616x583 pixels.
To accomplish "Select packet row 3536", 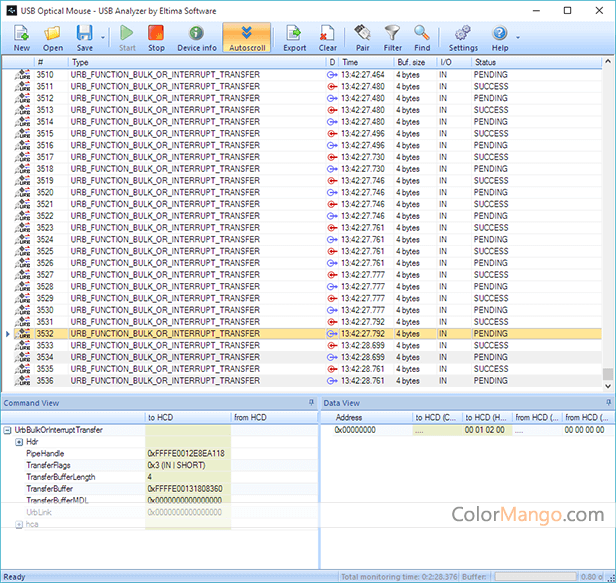I will pyautogui.click(x=308, y=381).
